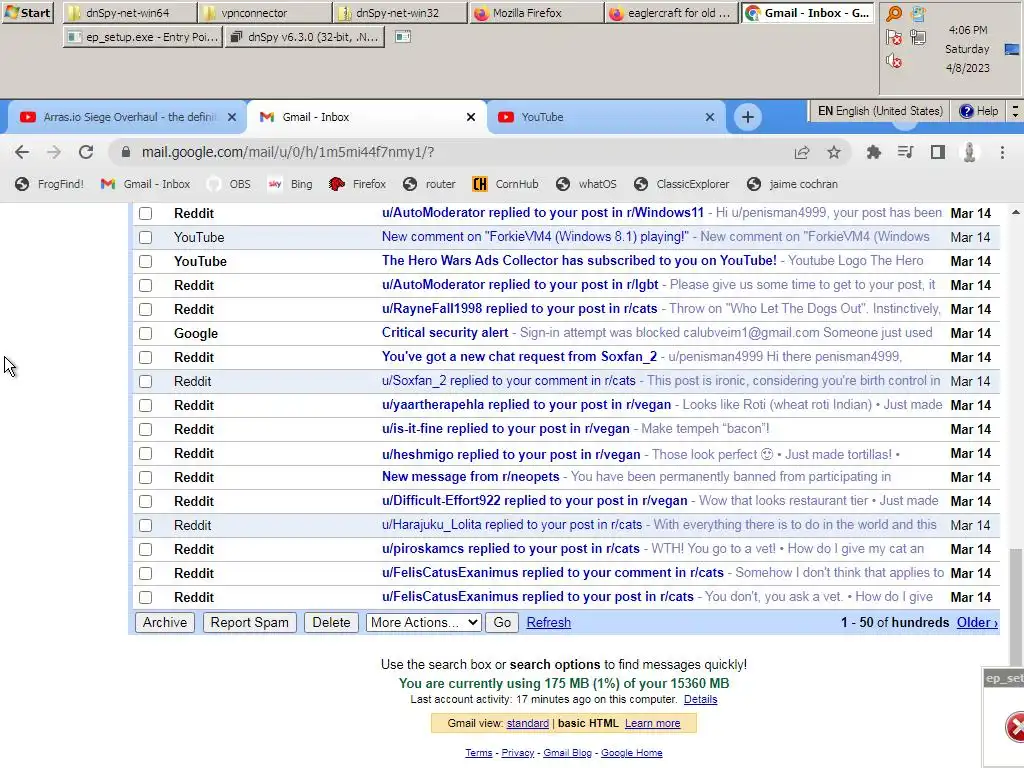The width and height of the screenshot is (1024, 768).
Task: Open the whatOS bookmark
Action: click(x=586, y=184)
